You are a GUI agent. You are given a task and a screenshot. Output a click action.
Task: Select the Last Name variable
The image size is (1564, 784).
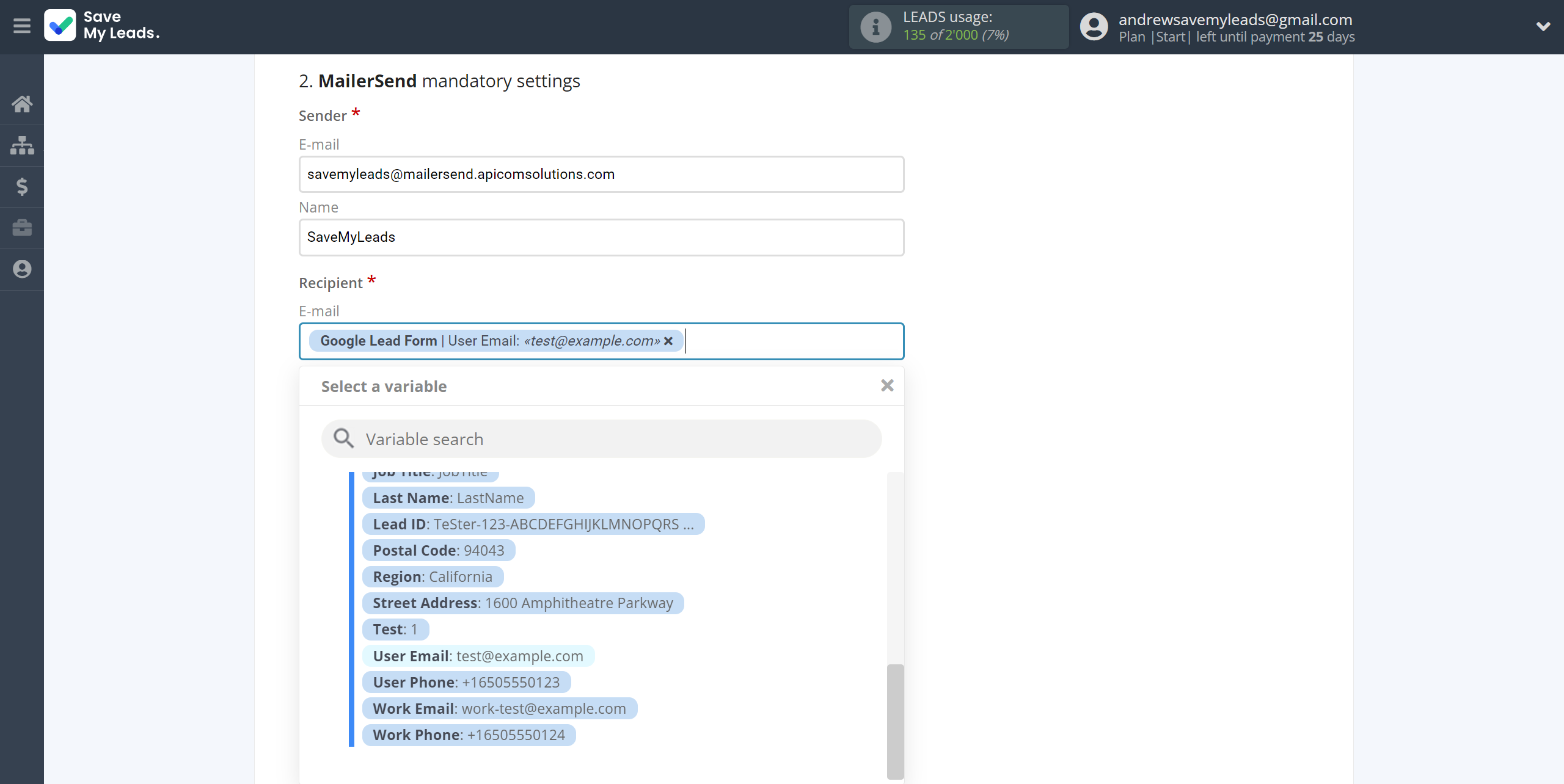[x=448, y=498]
